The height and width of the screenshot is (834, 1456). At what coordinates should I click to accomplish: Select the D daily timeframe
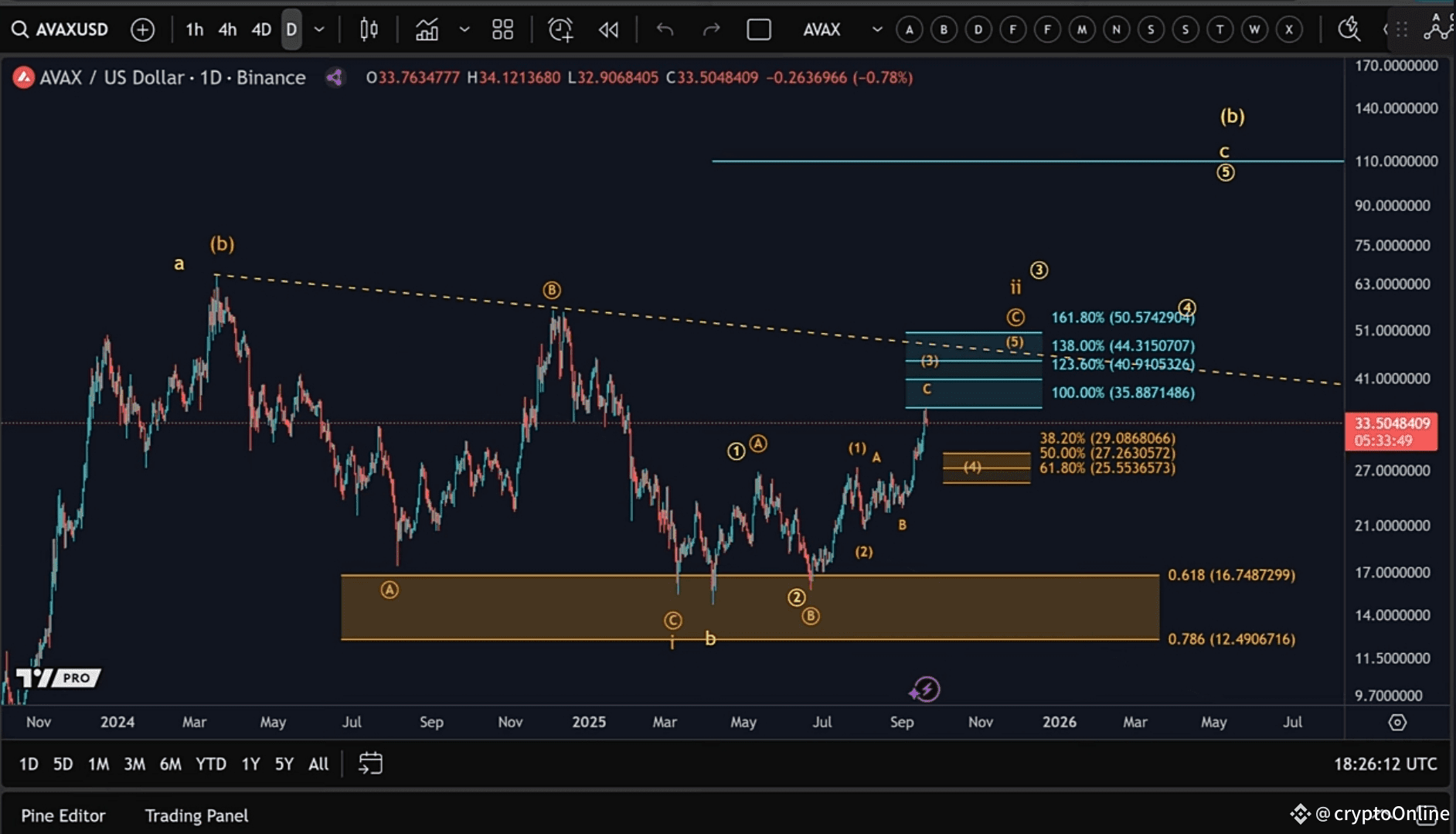point(291,29)
